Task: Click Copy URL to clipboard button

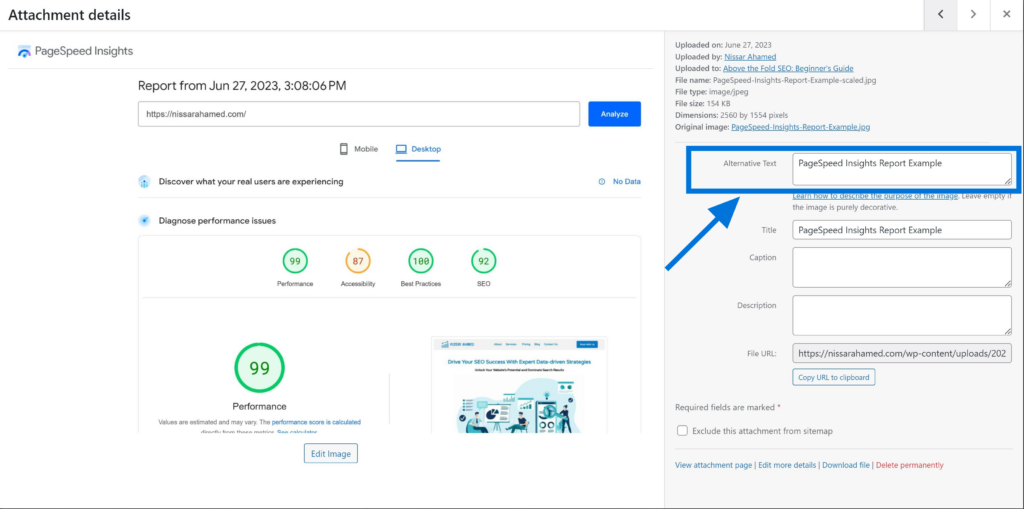Action: coord(834,377)
